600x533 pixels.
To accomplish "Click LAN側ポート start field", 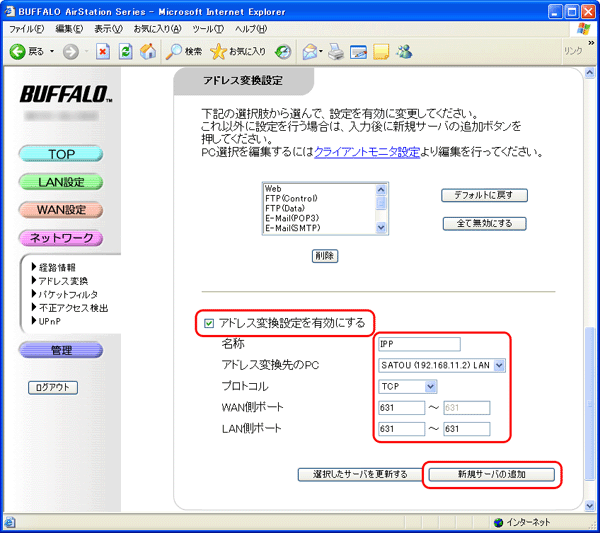I will (401, 429).
